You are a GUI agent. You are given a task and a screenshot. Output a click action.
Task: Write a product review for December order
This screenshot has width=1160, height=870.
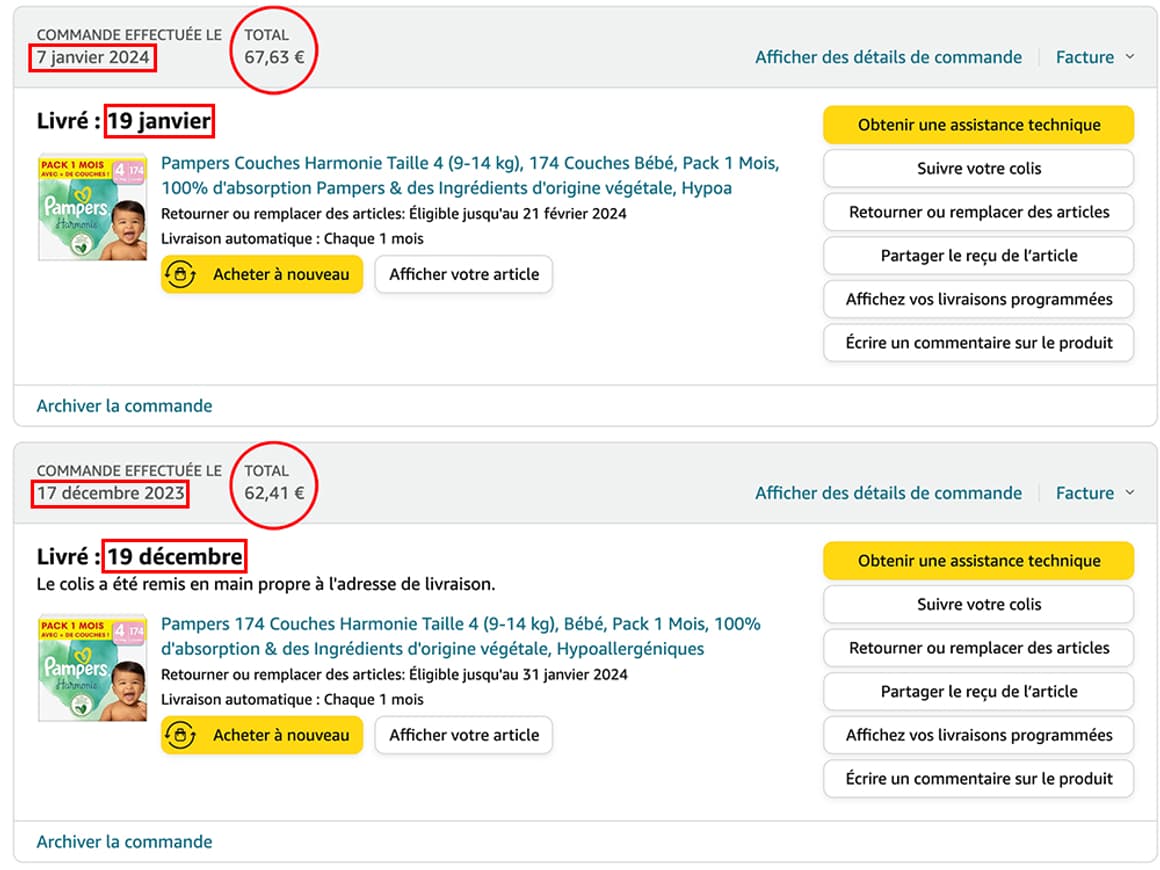click(978, 778)
